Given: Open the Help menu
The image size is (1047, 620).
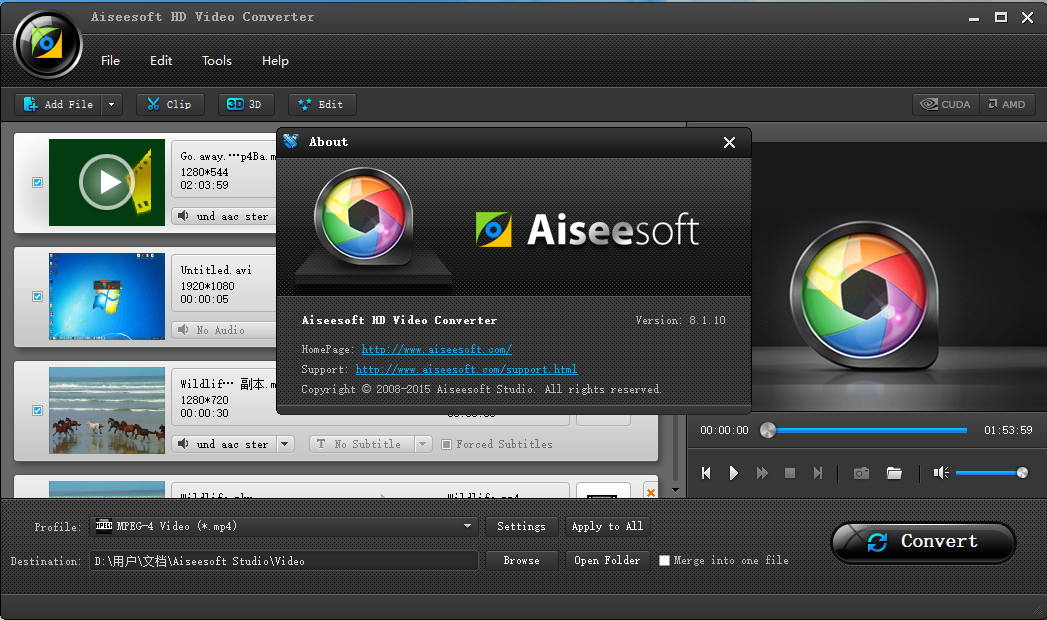Looking at the screenshot, I should [275, 61].
